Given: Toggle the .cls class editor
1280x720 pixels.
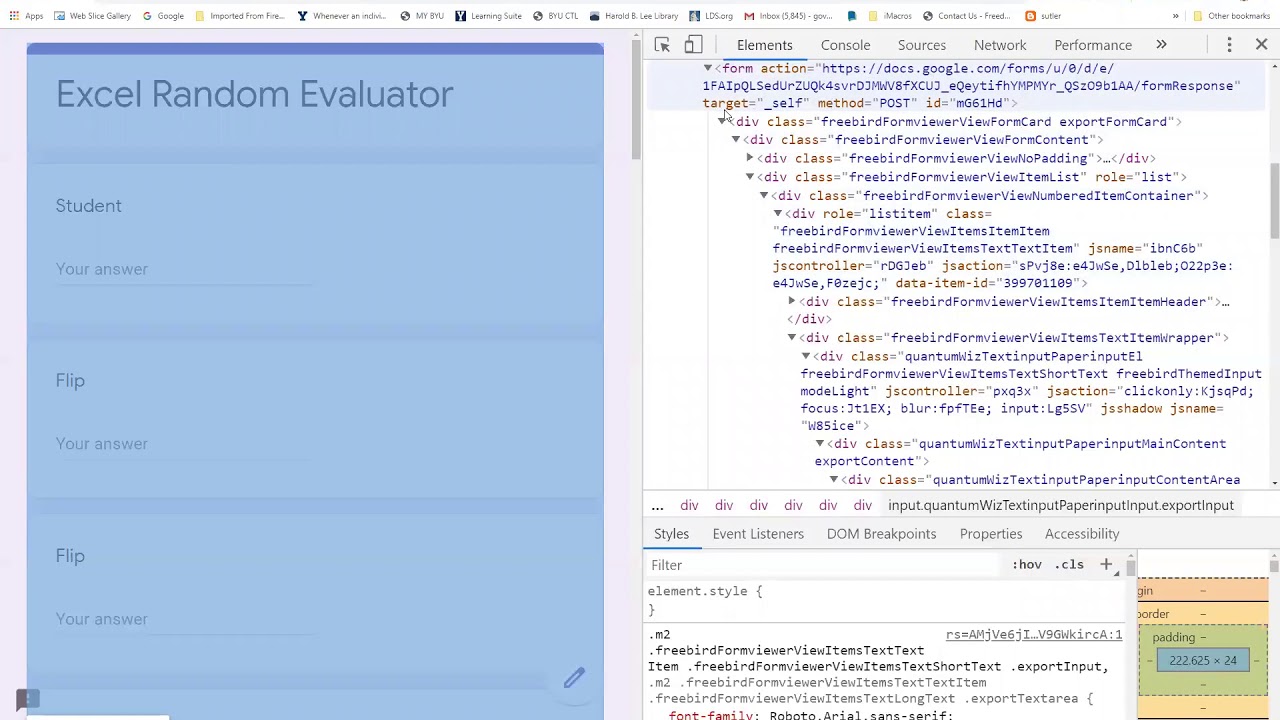Looking at the screenshot, I should click(x=1070, y=565).
